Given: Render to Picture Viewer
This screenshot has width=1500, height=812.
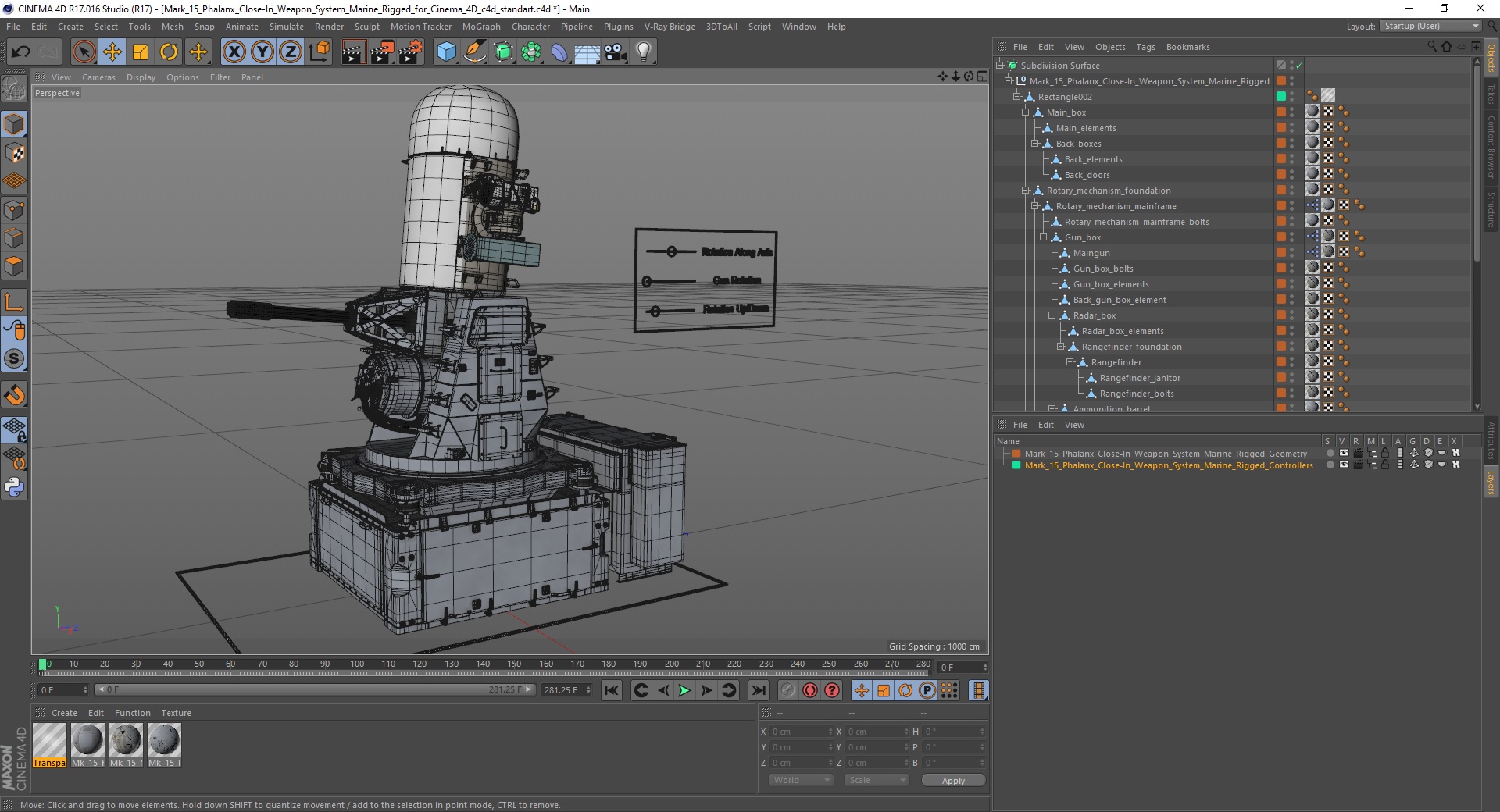Looking at the screenshot, I should [x=382, y=52].
